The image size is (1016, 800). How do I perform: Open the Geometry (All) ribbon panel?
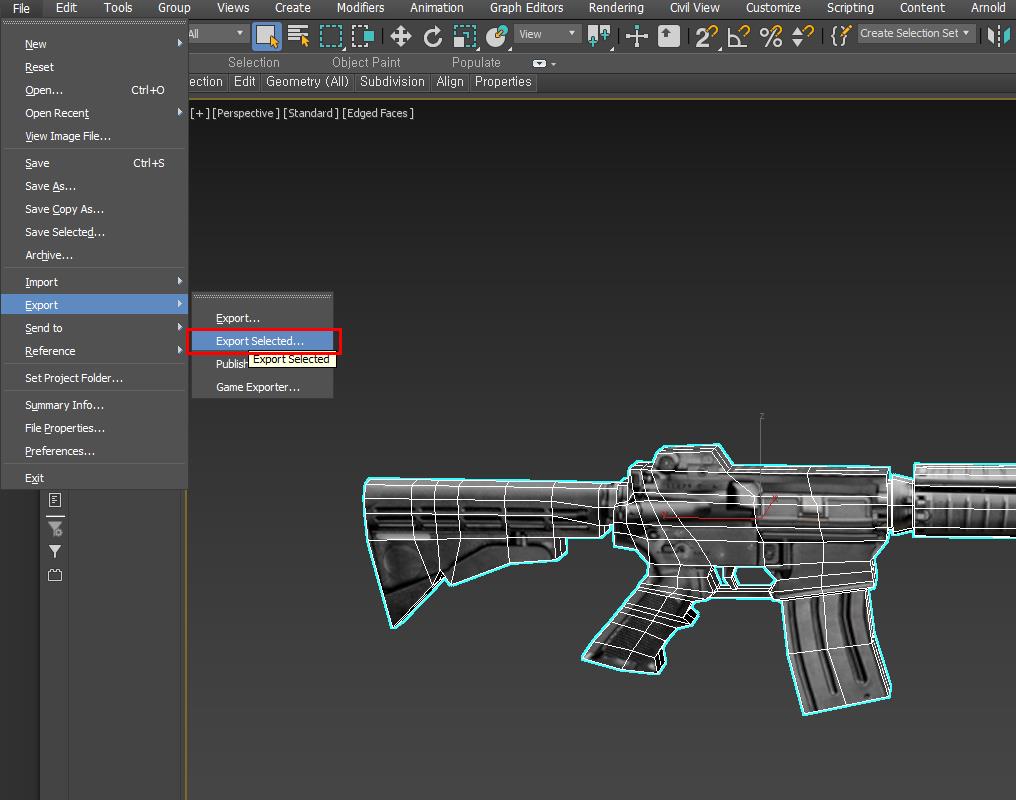(x=307, y=82)
